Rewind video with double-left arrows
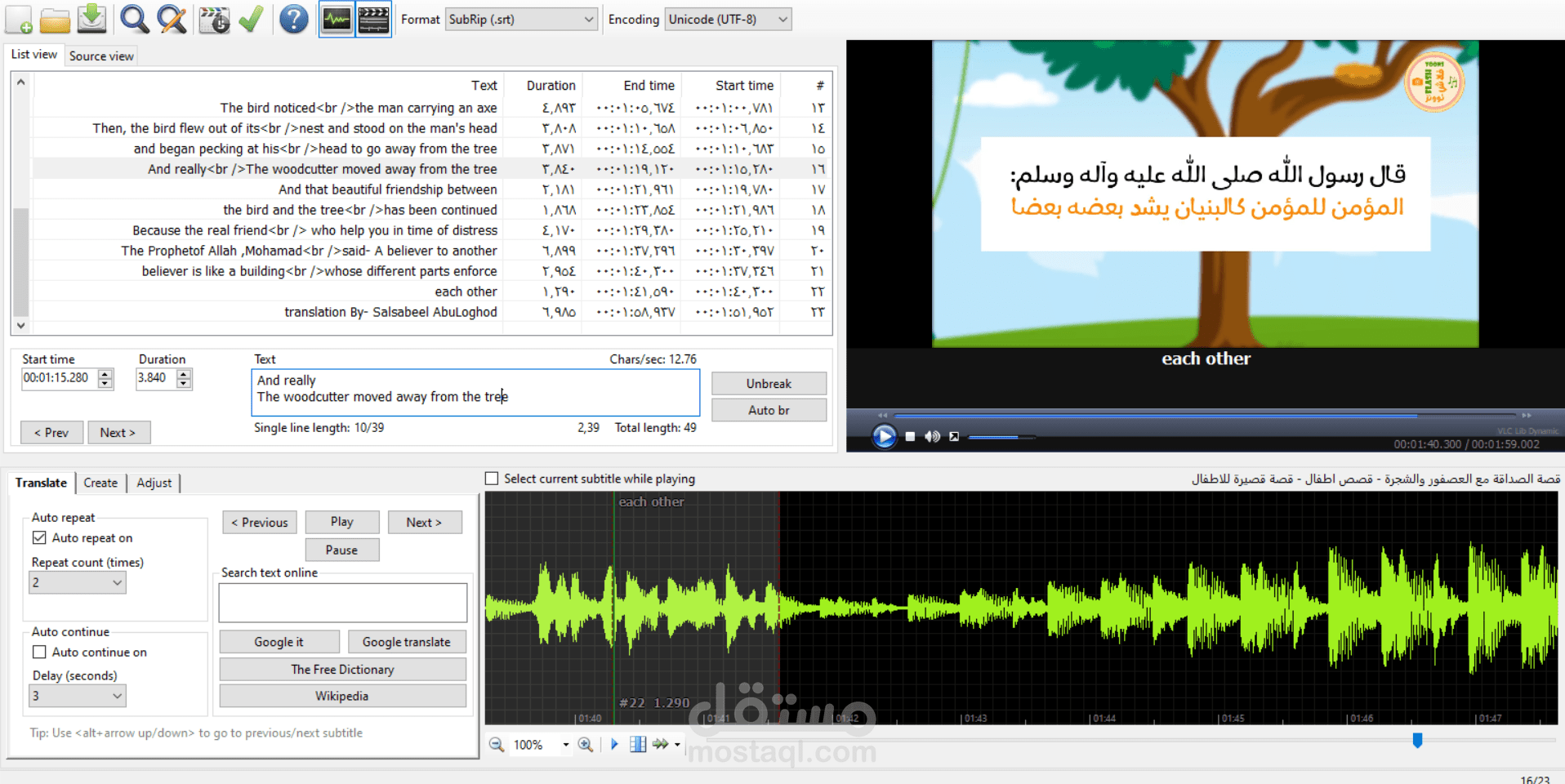 tap(882, 415)
